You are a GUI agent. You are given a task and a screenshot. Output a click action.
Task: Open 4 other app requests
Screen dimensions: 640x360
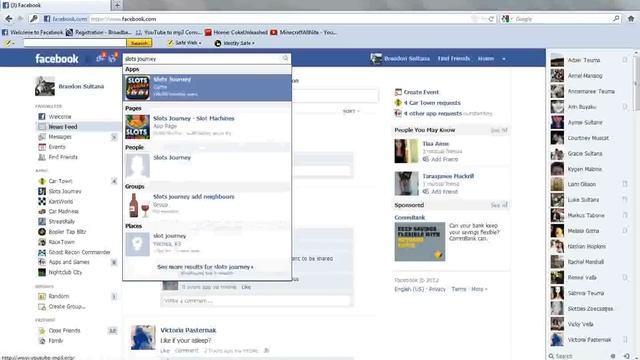(x=433, y=113)
